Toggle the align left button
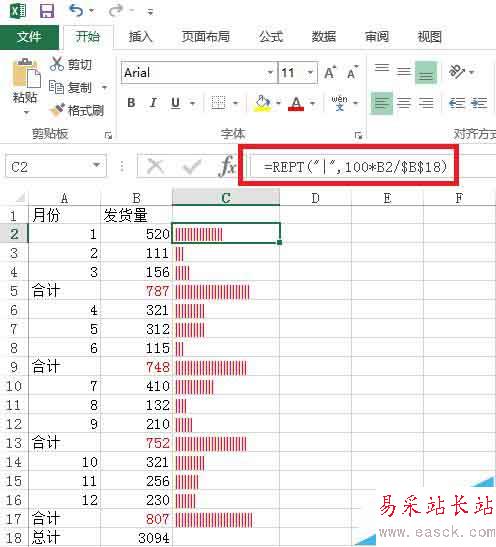This screenshot has height=547, width=496. click(382, 103)
